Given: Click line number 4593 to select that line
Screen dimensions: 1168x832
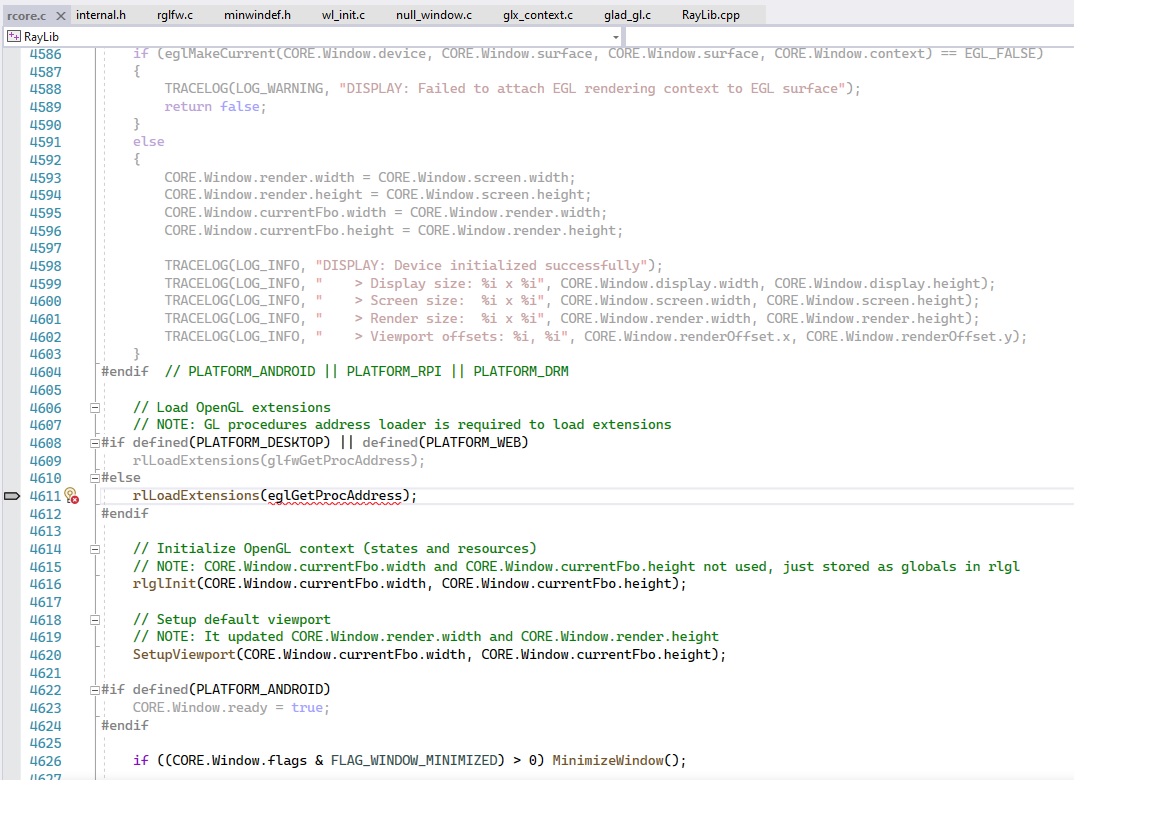Looking at the screenshot, I should click(x=46, y=177).
